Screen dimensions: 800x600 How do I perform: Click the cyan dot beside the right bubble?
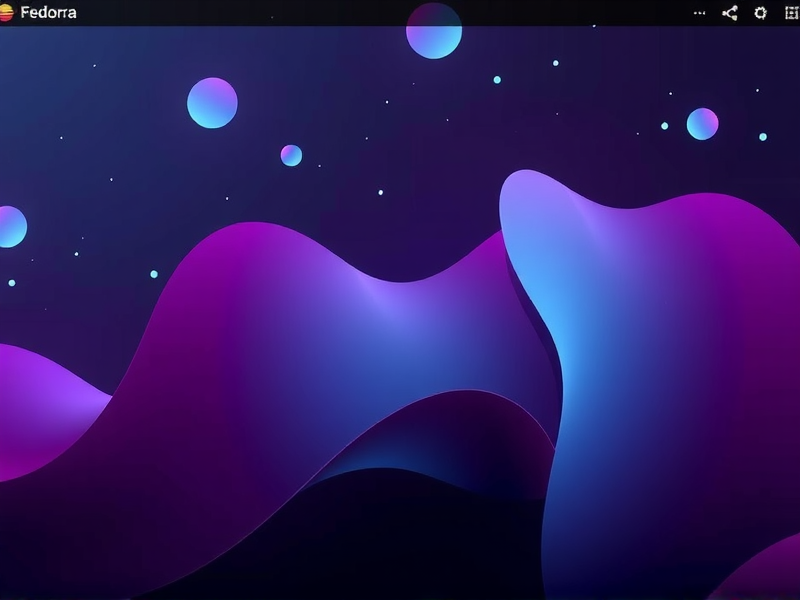(664, 126)
